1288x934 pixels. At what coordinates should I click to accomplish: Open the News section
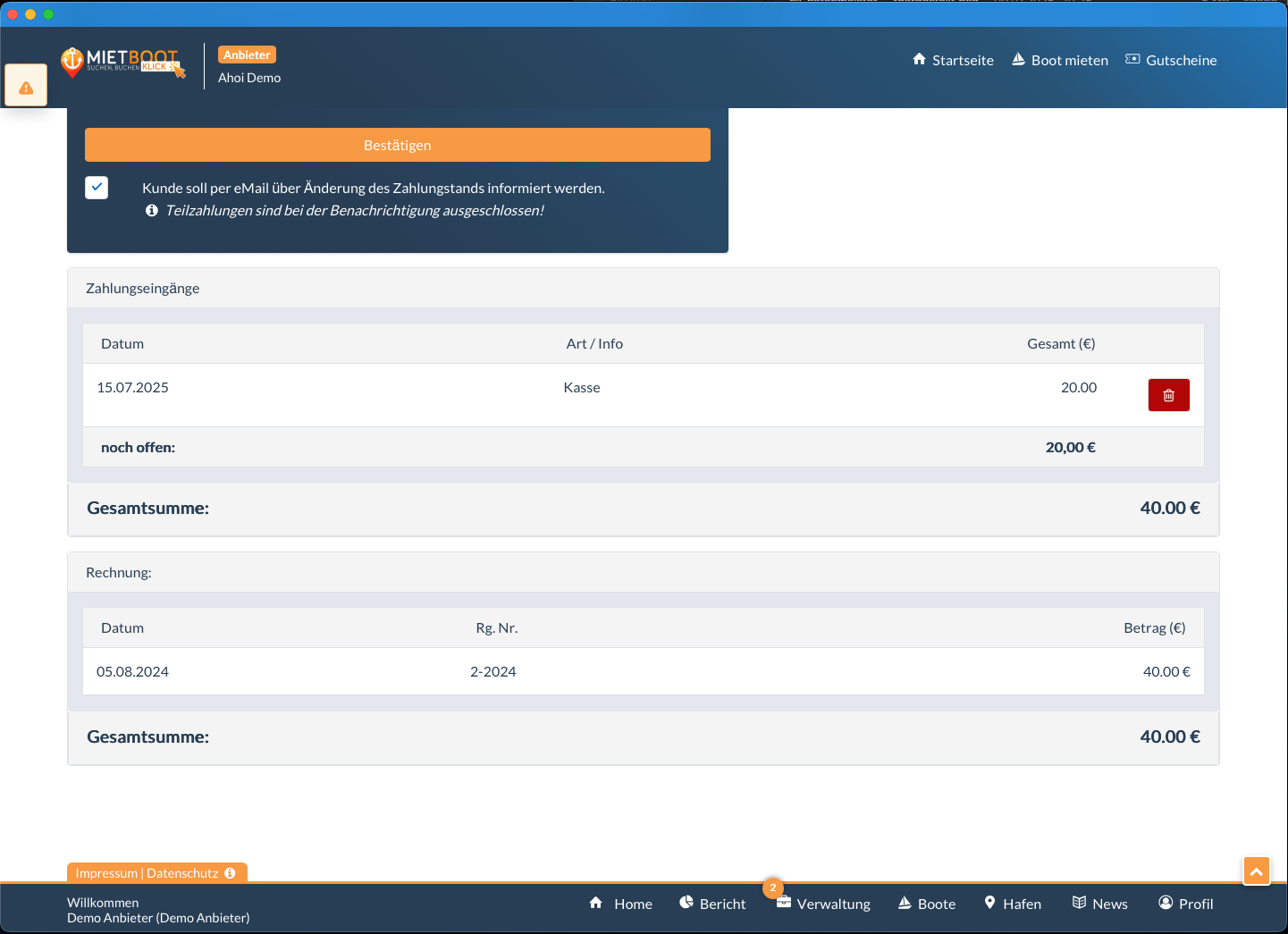pyautogui.click(x=1100, y=904)
